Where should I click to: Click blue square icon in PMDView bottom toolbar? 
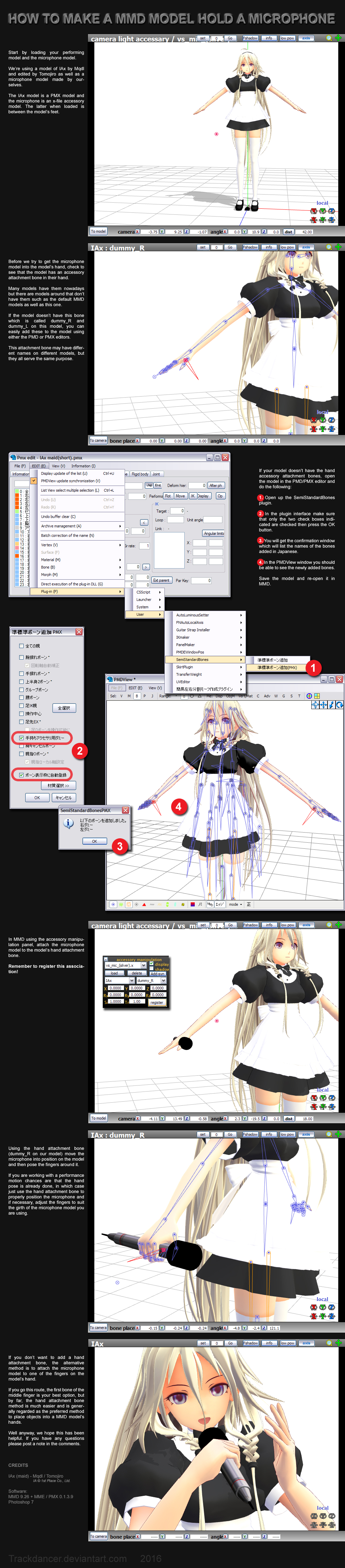[192, 904]
